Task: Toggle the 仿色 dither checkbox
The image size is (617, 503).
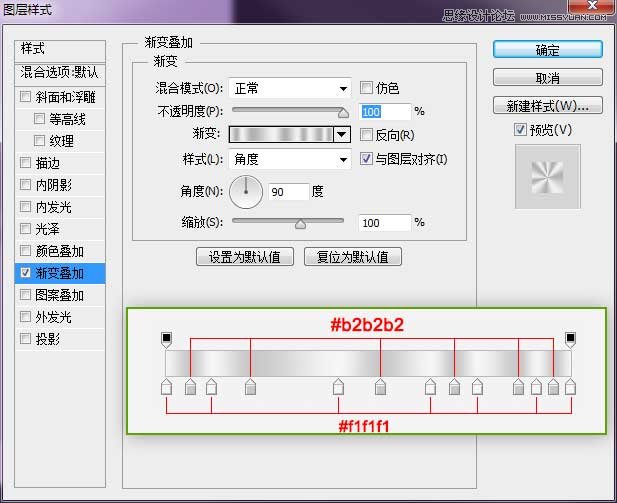Action: [366, 88]
